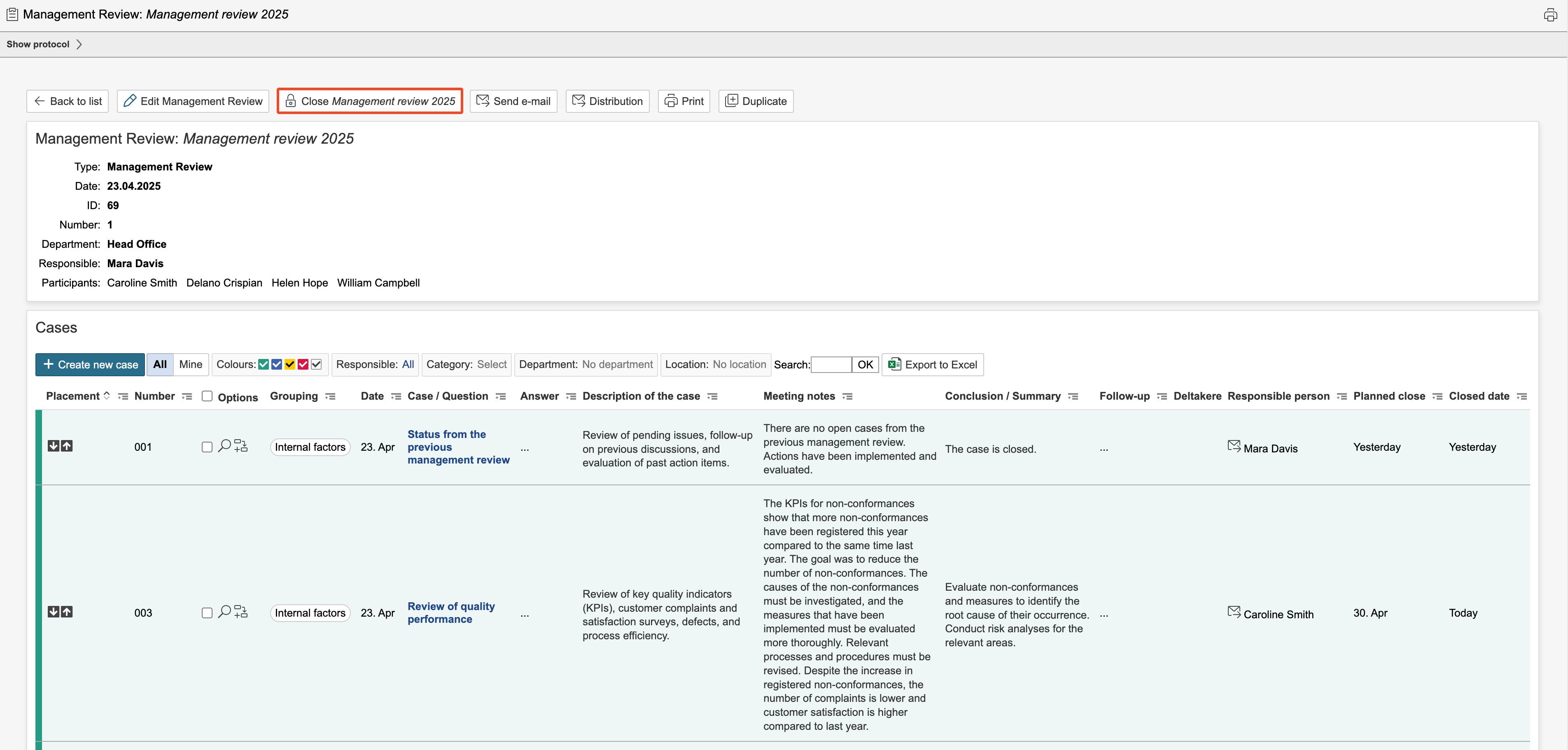
Task: Click envelope icon beside Mara Davis
Action: (x=1234, y=446)
